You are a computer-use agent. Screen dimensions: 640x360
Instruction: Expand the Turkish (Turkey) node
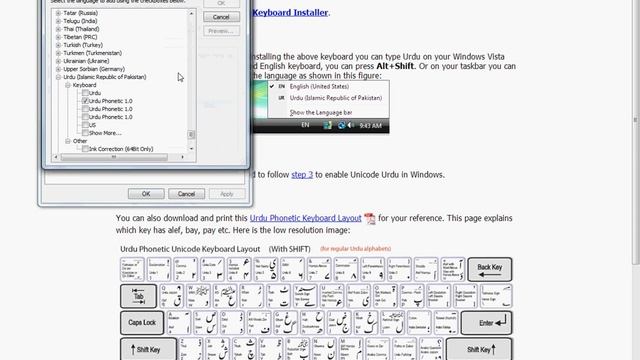pyautogui.click(x=58, y=45)
